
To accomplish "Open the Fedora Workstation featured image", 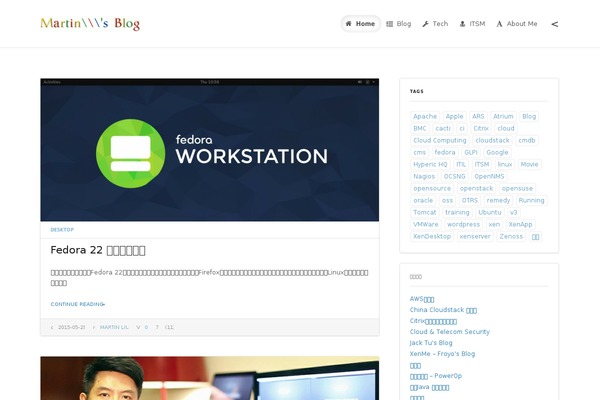I will 210,150.
